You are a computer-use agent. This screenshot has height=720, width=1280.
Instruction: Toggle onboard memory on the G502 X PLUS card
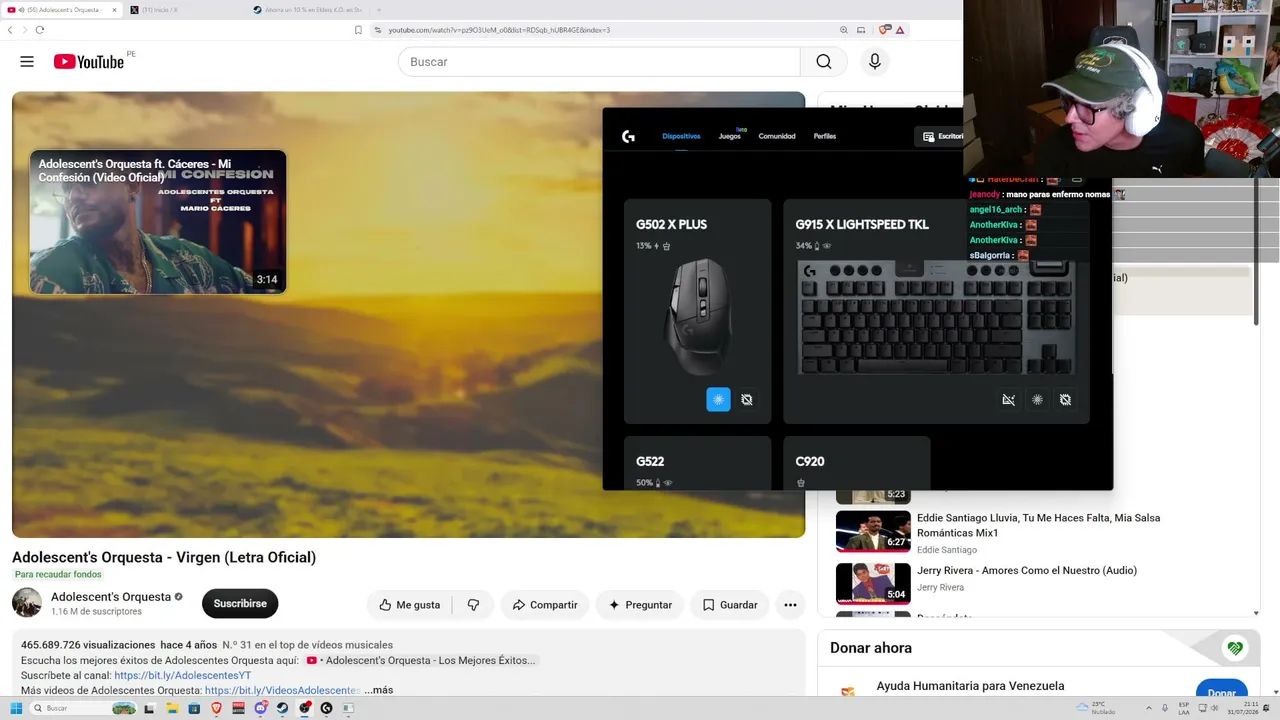[747, 400]
